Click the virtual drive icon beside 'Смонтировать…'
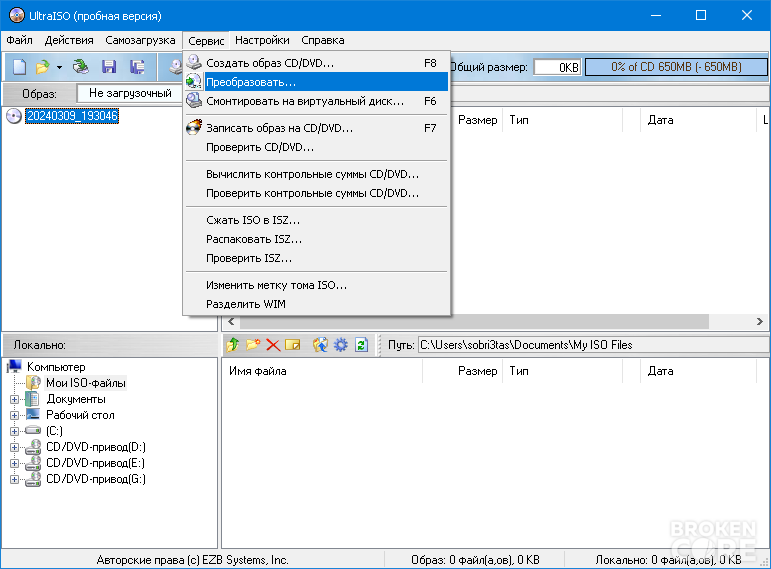771x569 pixels. coord(194,101)
